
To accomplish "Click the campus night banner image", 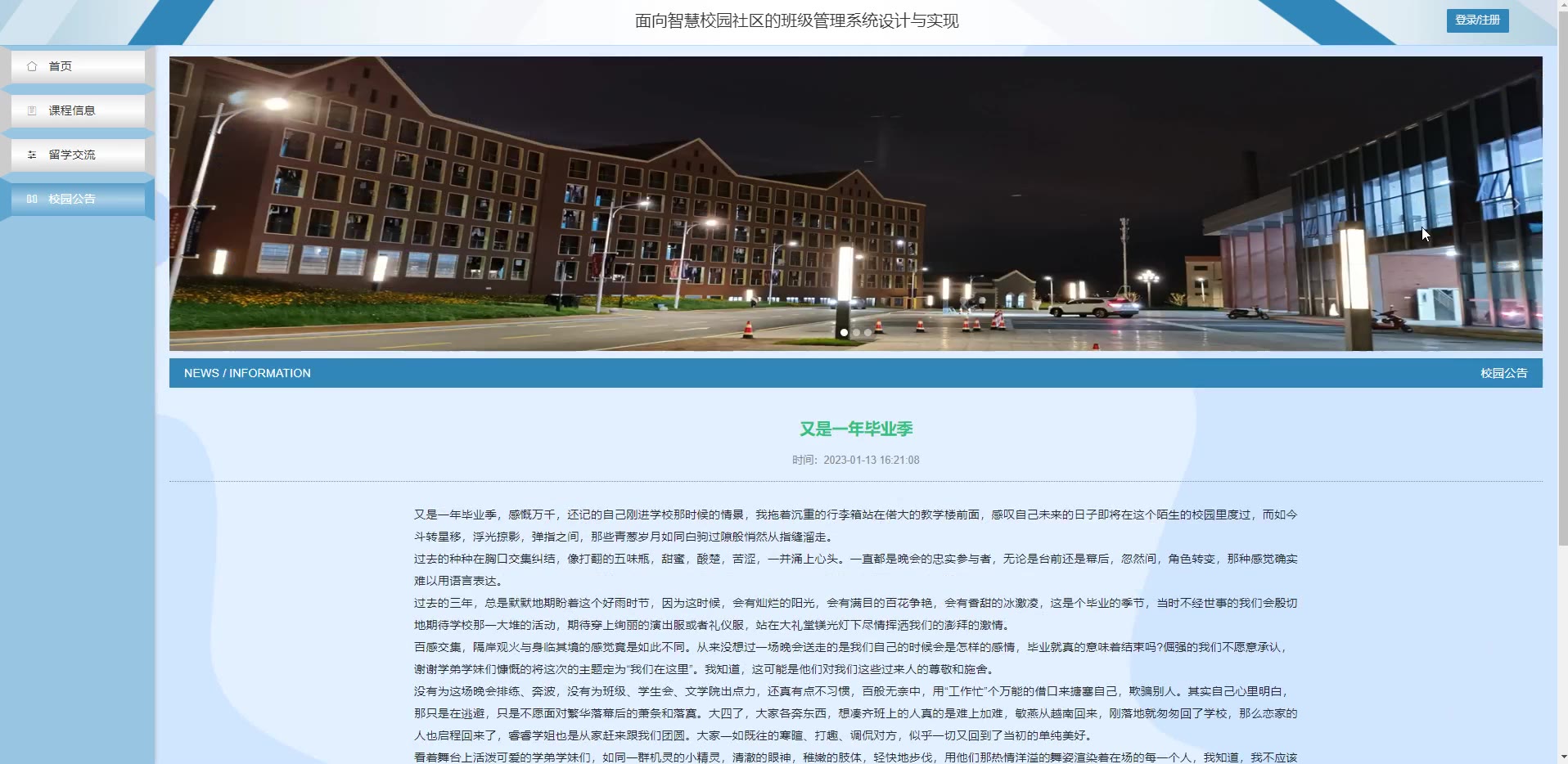I will [x=855, y=204].
